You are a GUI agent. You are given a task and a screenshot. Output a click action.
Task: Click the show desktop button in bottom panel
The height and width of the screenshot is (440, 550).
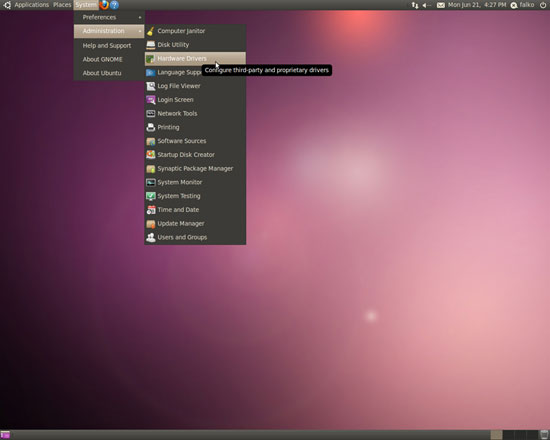coord(5,435)
